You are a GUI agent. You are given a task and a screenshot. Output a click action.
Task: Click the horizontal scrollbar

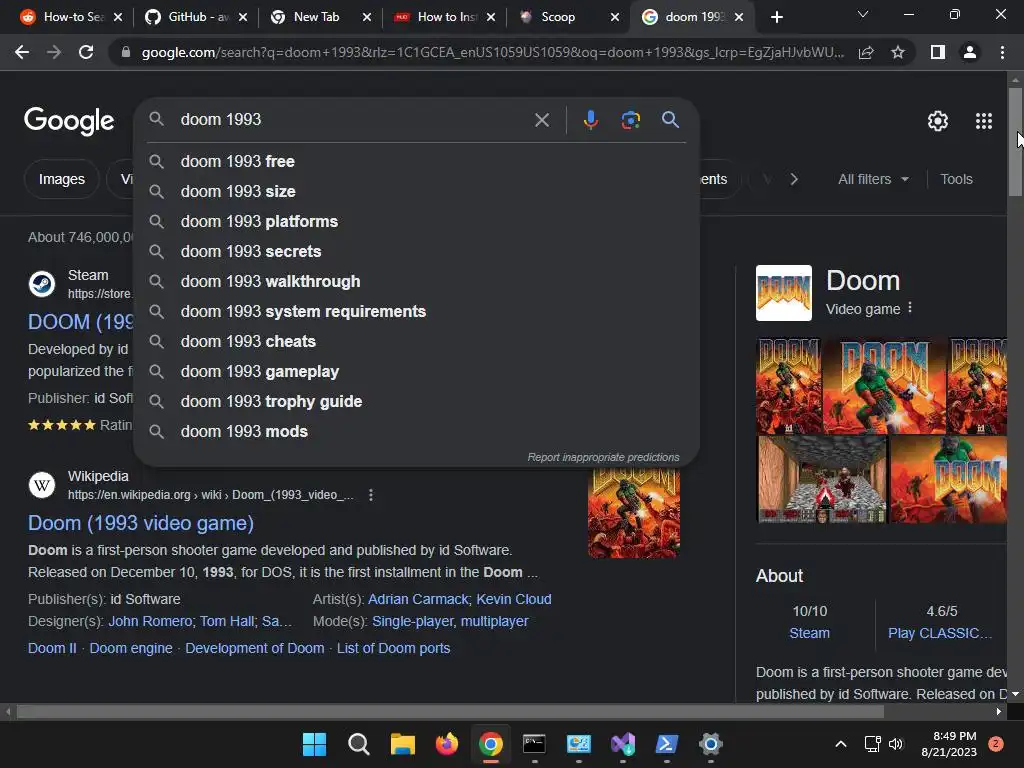450,711
